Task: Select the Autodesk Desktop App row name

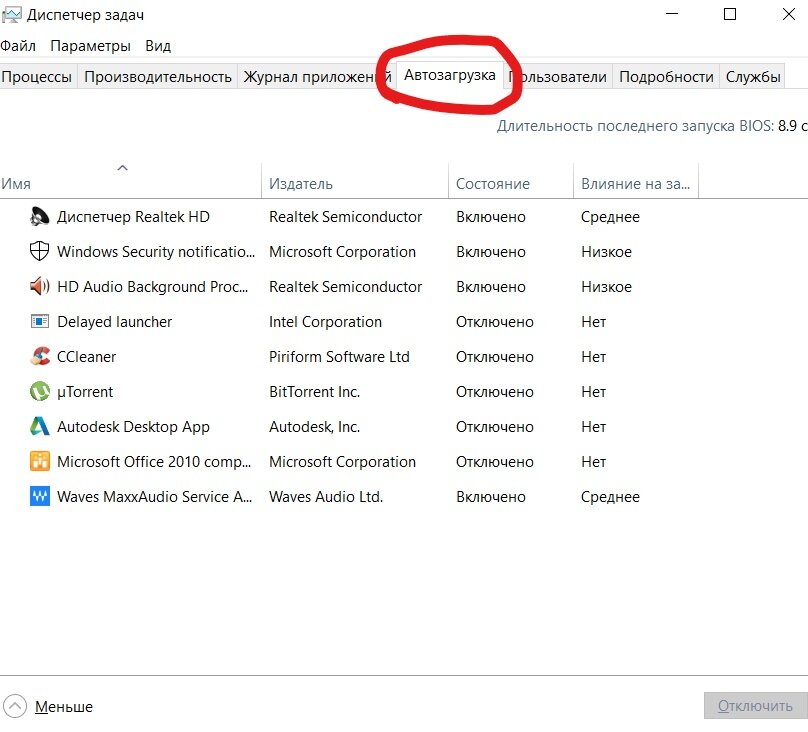Action: [x=133, y=427]
